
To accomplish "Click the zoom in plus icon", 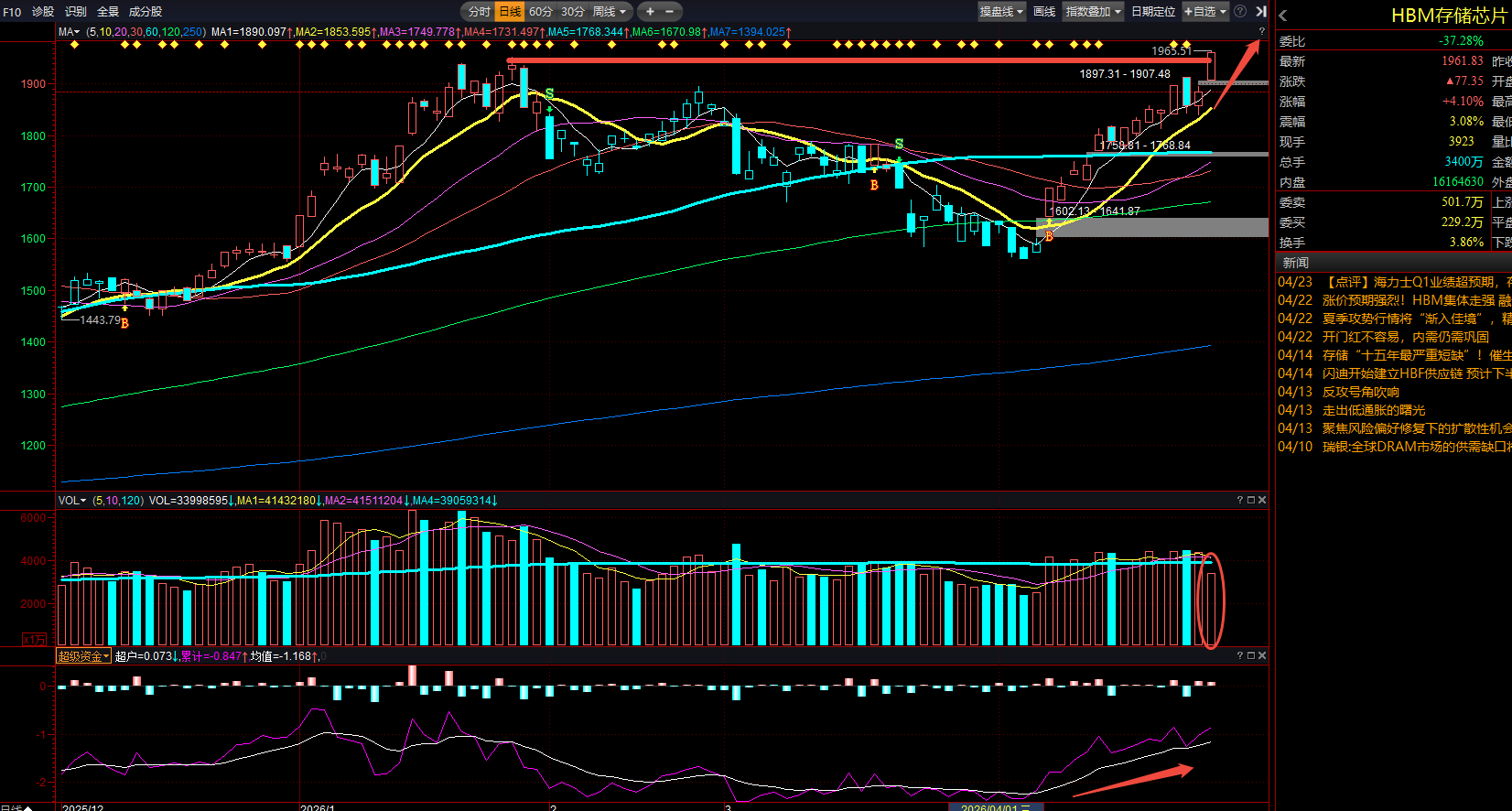I will pyautogui.click(x=650, y=12).
